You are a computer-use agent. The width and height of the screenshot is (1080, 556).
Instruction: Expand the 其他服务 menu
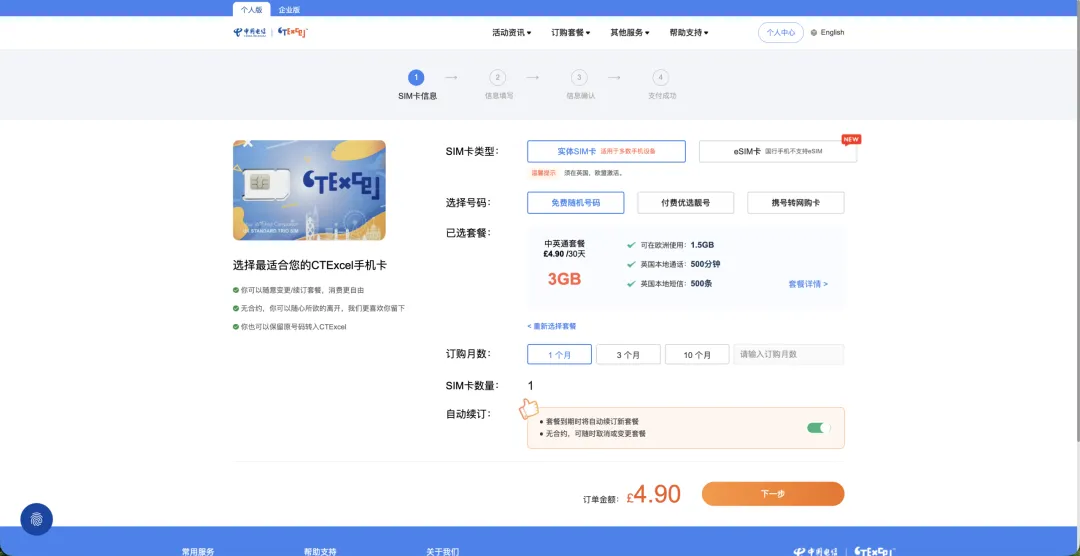[630, 32]
